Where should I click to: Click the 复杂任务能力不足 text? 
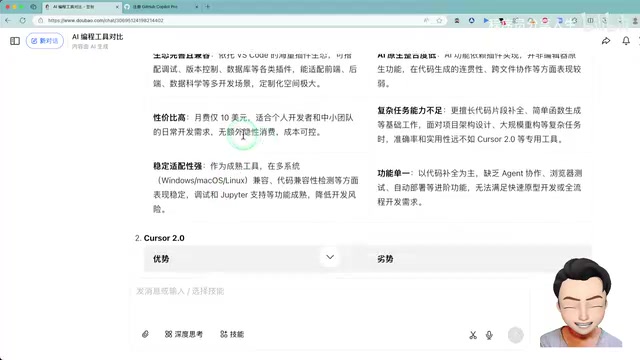[410, 110]
